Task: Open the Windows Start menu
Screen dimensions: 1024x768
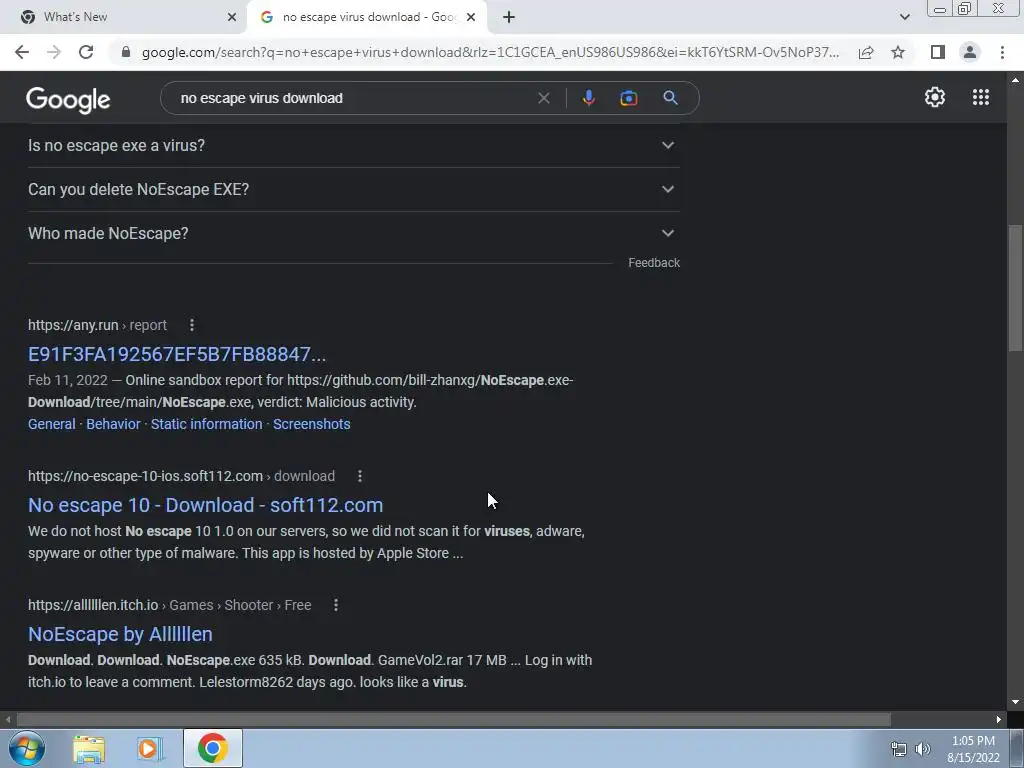Action: (x=26, y=748)
